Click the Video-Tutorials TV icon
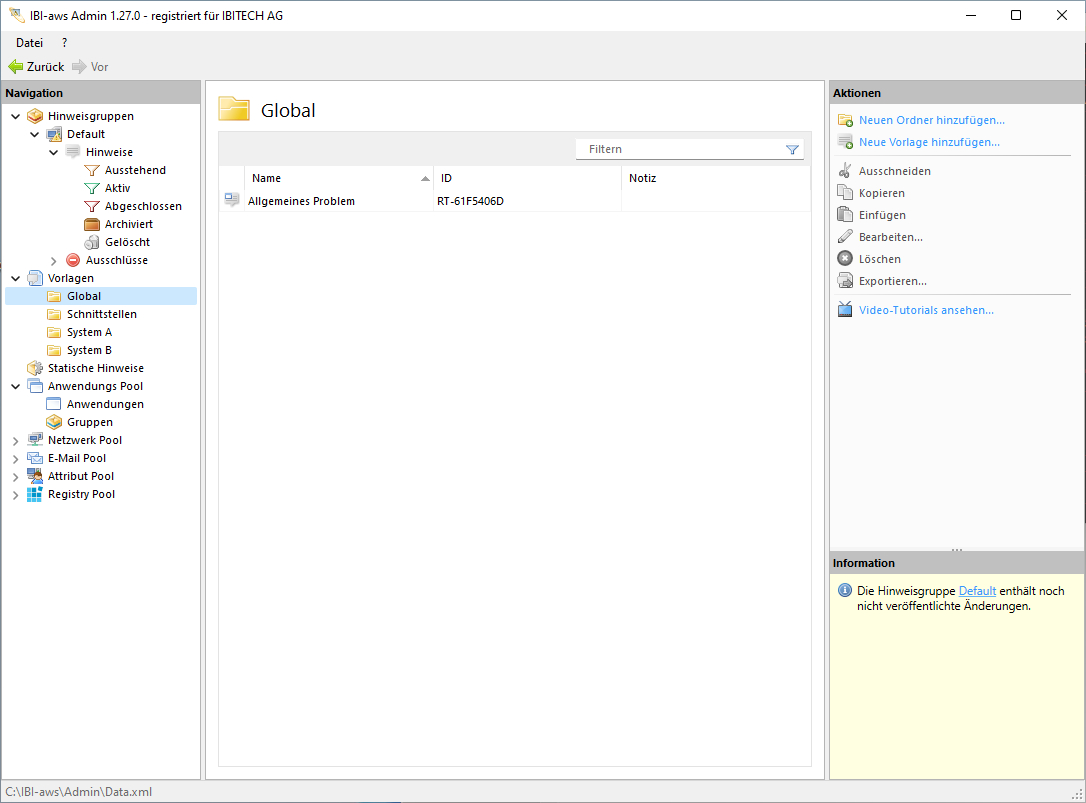This screenshot has width=1086, height=803. point(845,310)
